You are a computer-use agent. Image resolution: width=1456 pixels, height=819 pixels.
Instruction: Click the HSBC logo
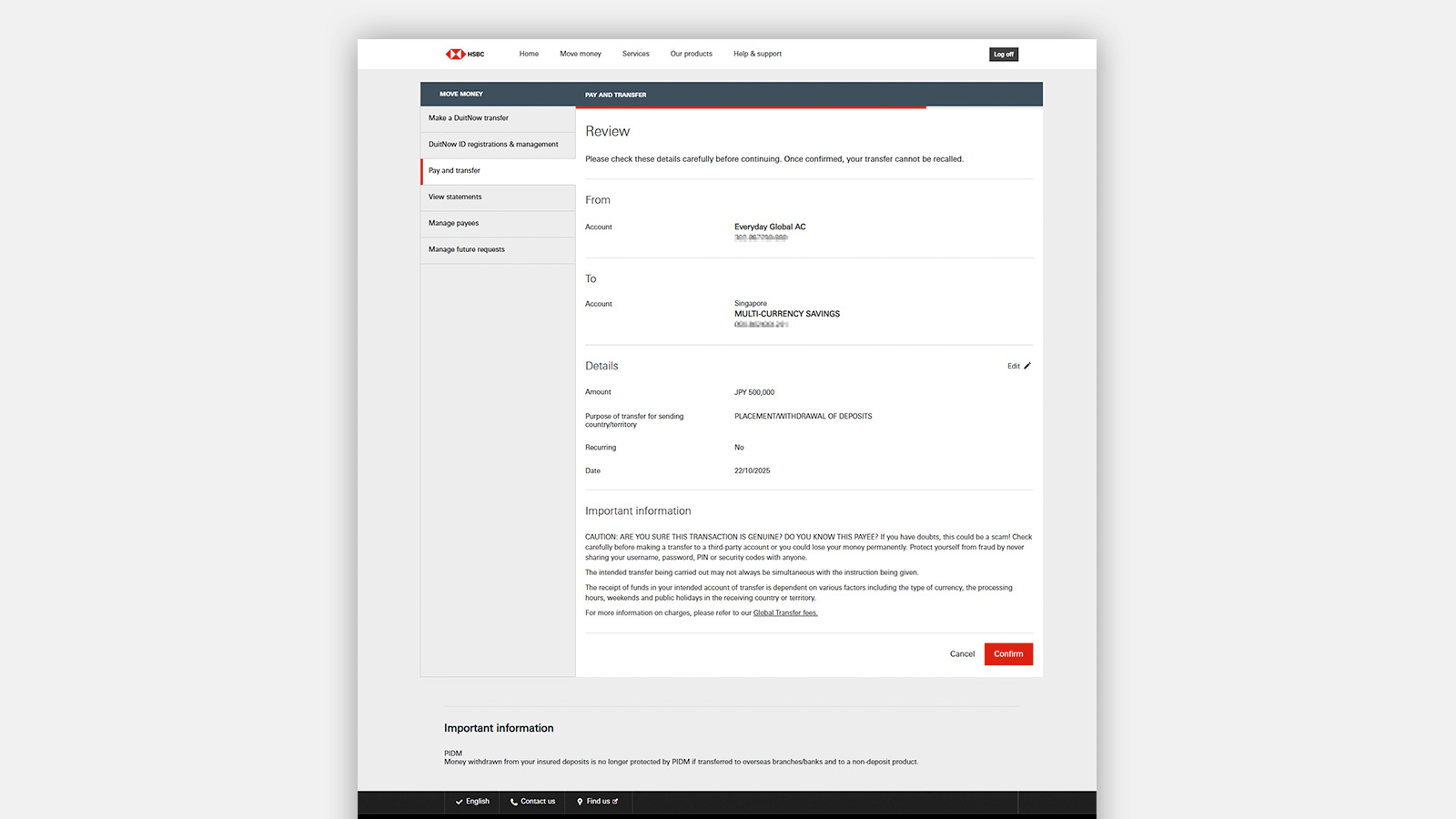click(464, 54)
